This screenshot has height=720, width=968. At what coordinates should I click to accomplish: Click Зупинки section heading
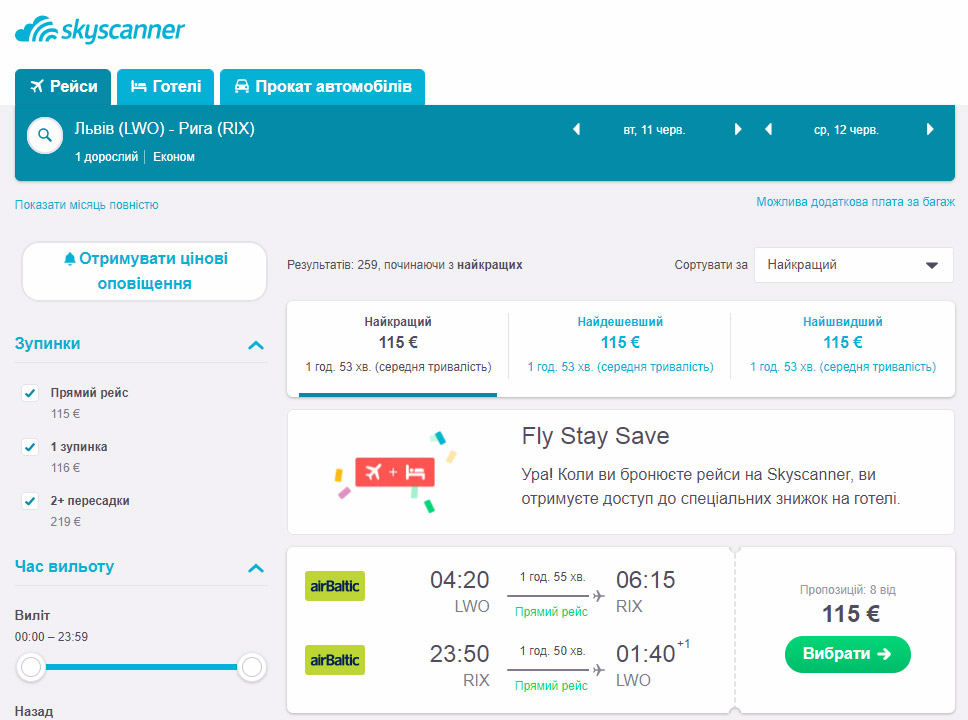point(48,343)
